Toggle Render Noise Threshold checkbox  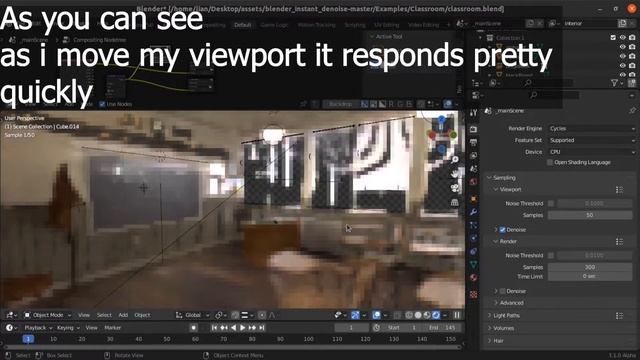coord(551,256)
